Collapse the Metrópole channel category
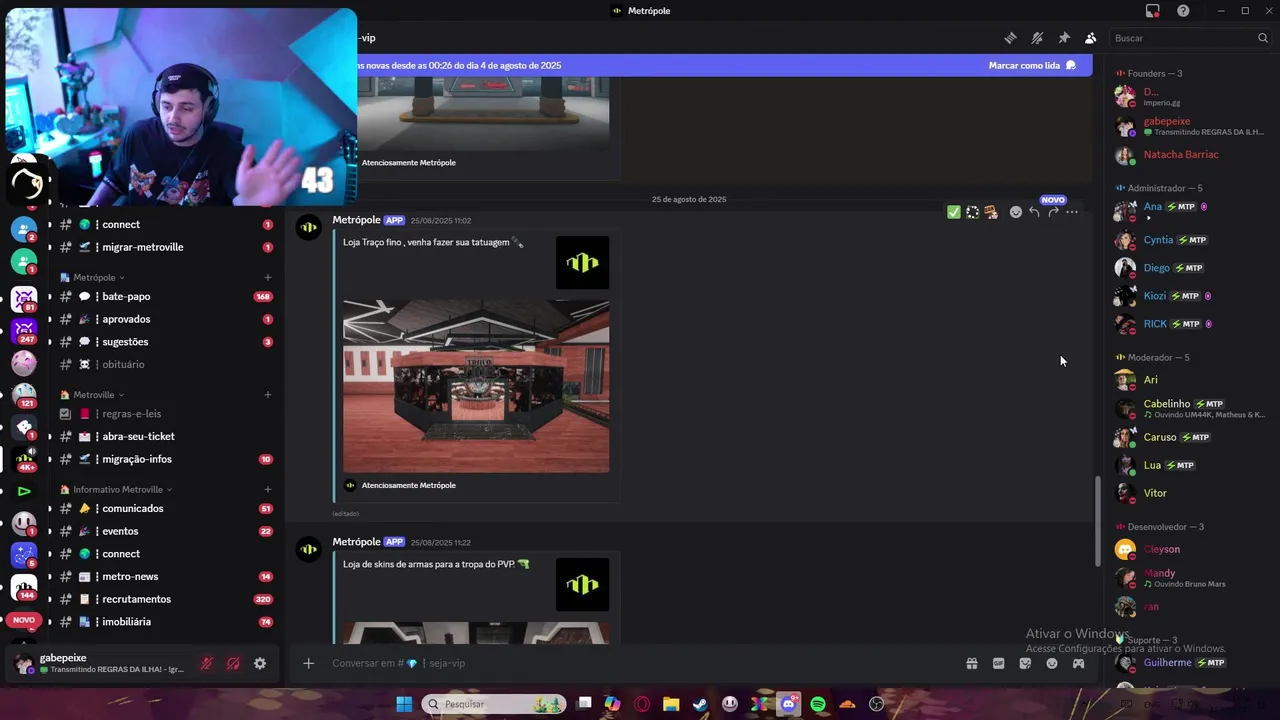Screen dimensions: 1280x720 (92, 277)
